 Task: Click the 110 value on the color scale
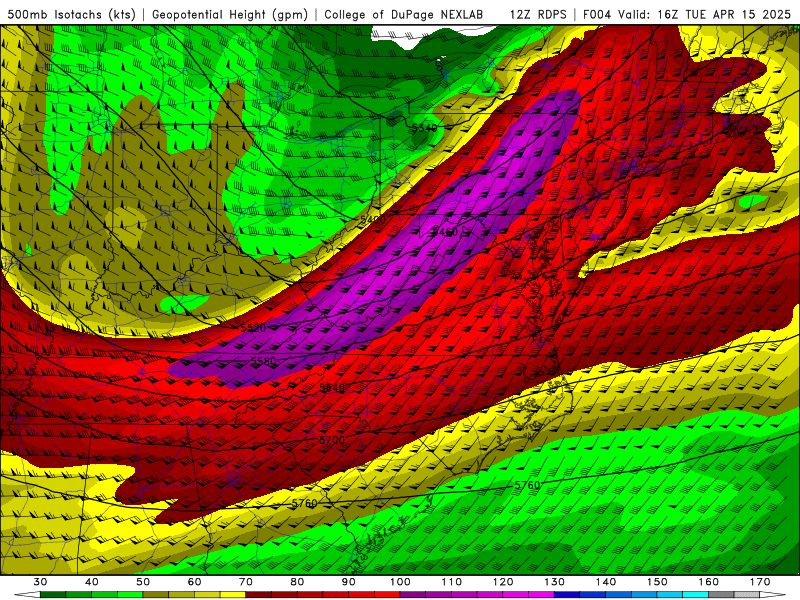tap(452, 582)
